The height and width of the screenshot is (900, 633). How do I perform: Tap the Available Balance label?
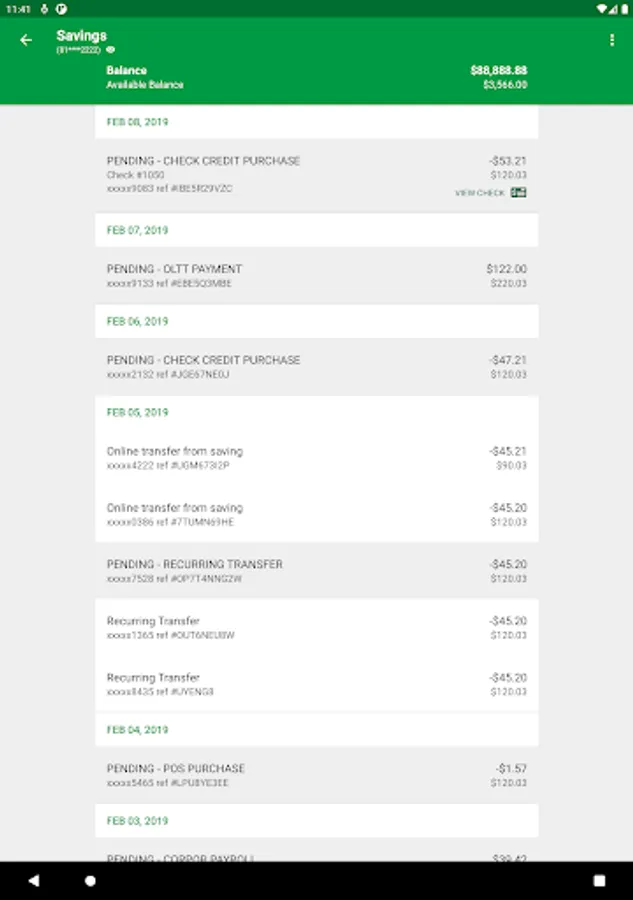[145, 85]
